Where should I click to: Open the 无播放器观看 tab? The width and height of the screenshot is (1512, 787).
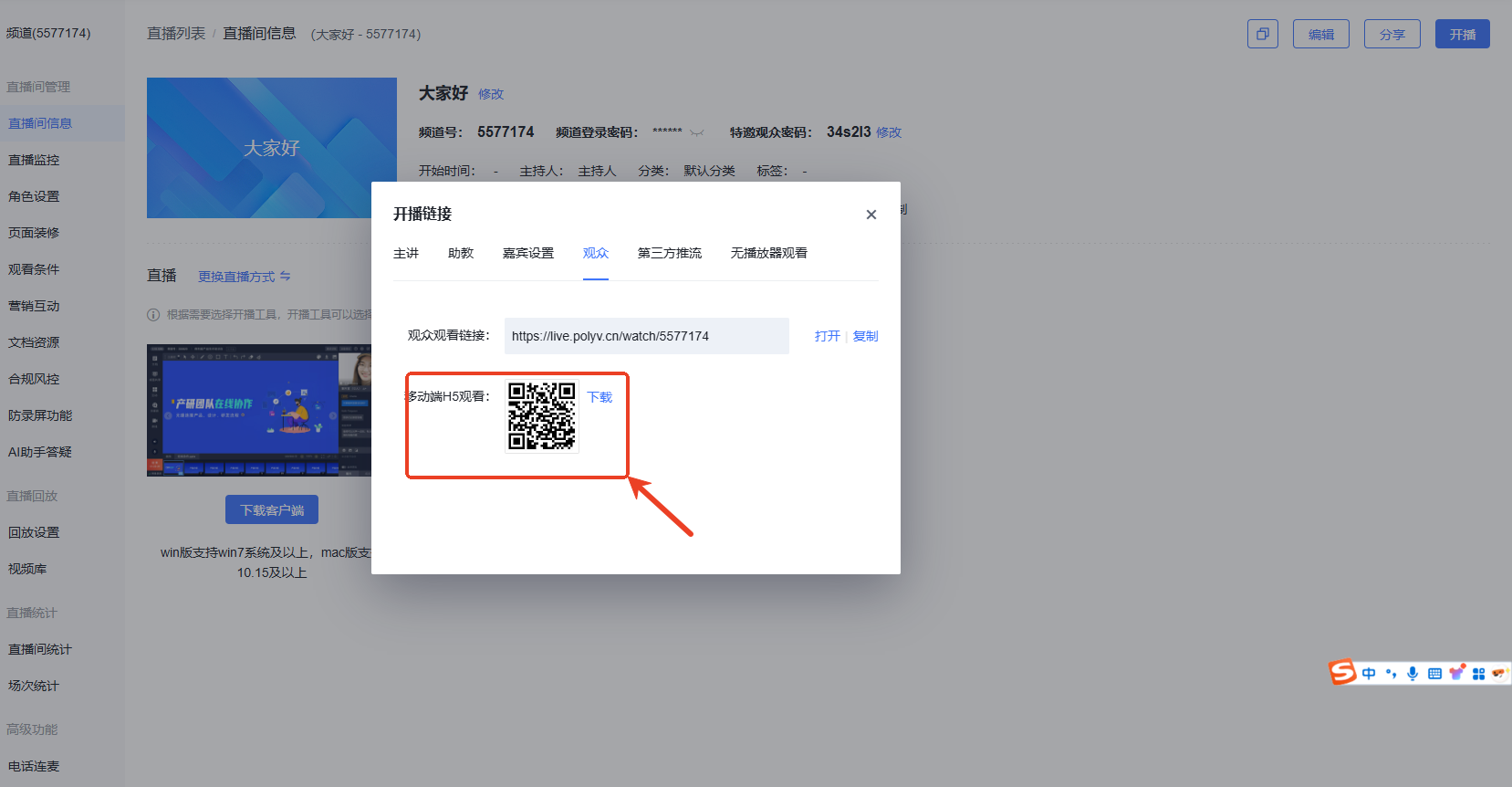coord(768,253)
